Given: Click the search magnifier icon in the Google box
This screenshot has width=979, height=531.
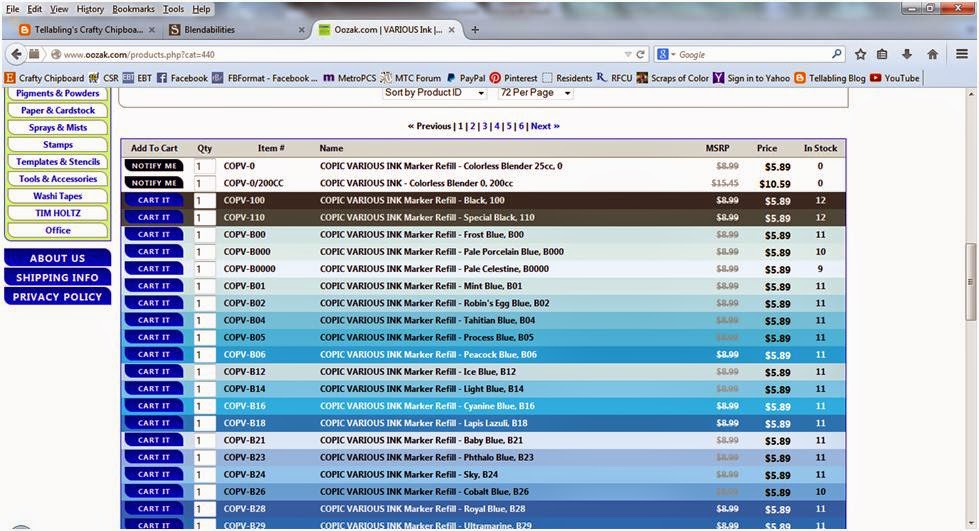Looking at the screenshot, I should pos(837,54).
